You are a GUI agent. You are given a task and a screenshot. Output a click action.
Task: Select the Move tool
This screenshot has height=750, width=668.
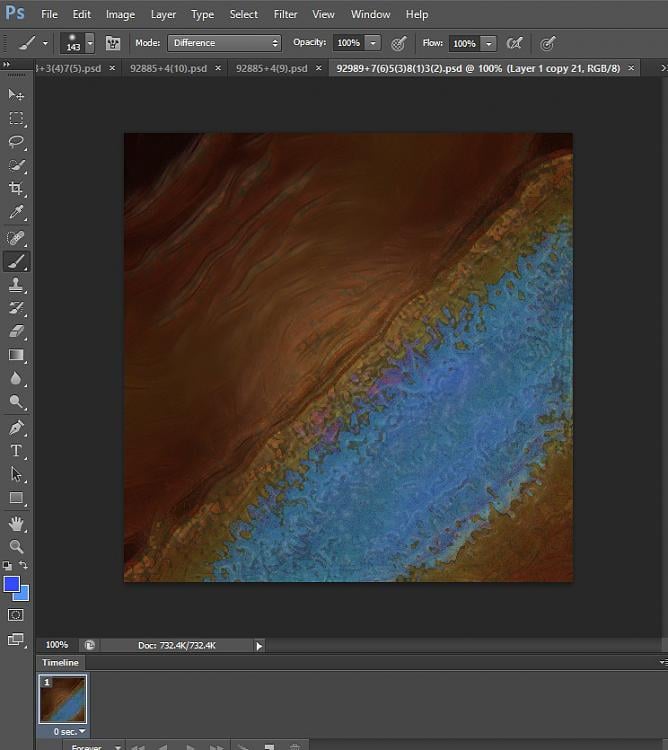16,95
